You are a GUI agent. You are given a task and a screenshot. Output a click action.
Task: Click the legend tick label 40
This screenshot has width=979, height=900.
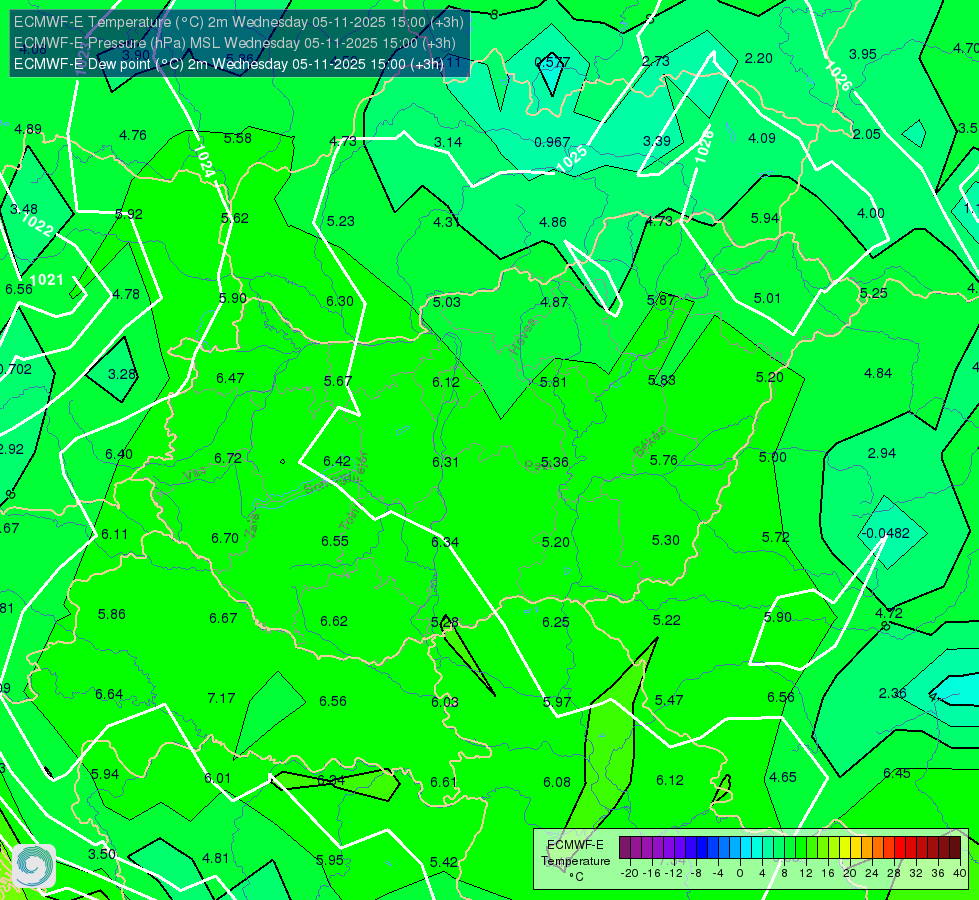pyautogui.click(x=960, y=873)
